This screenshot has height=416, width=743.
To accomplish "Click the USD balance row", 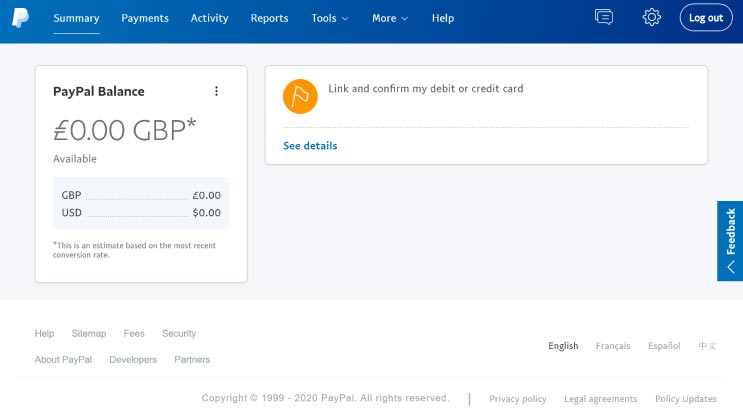I will coord(141,213).
